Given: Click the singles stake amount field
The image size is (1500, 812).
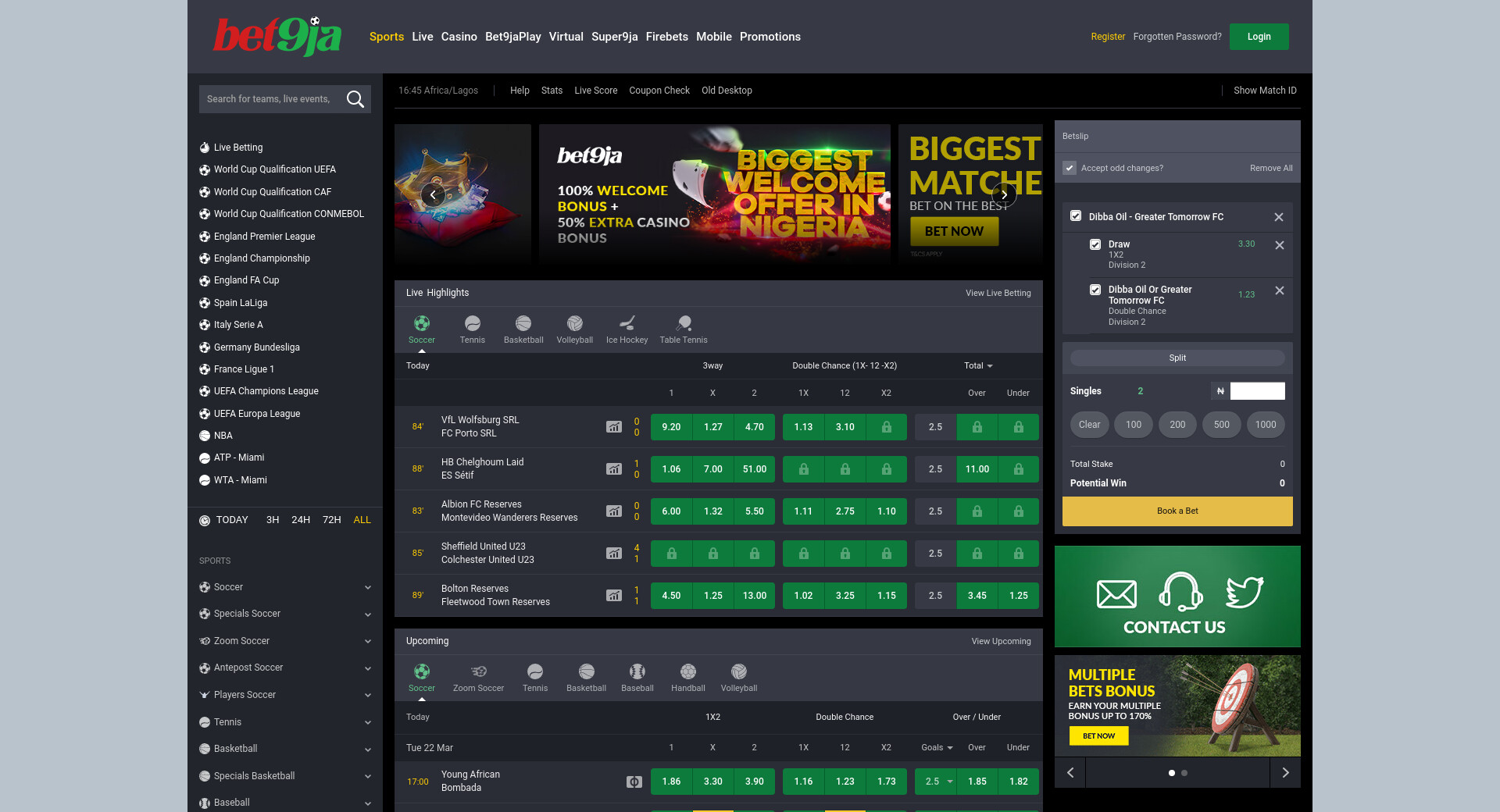Looking at the screenshot, I should click(x=1257, y=391).
